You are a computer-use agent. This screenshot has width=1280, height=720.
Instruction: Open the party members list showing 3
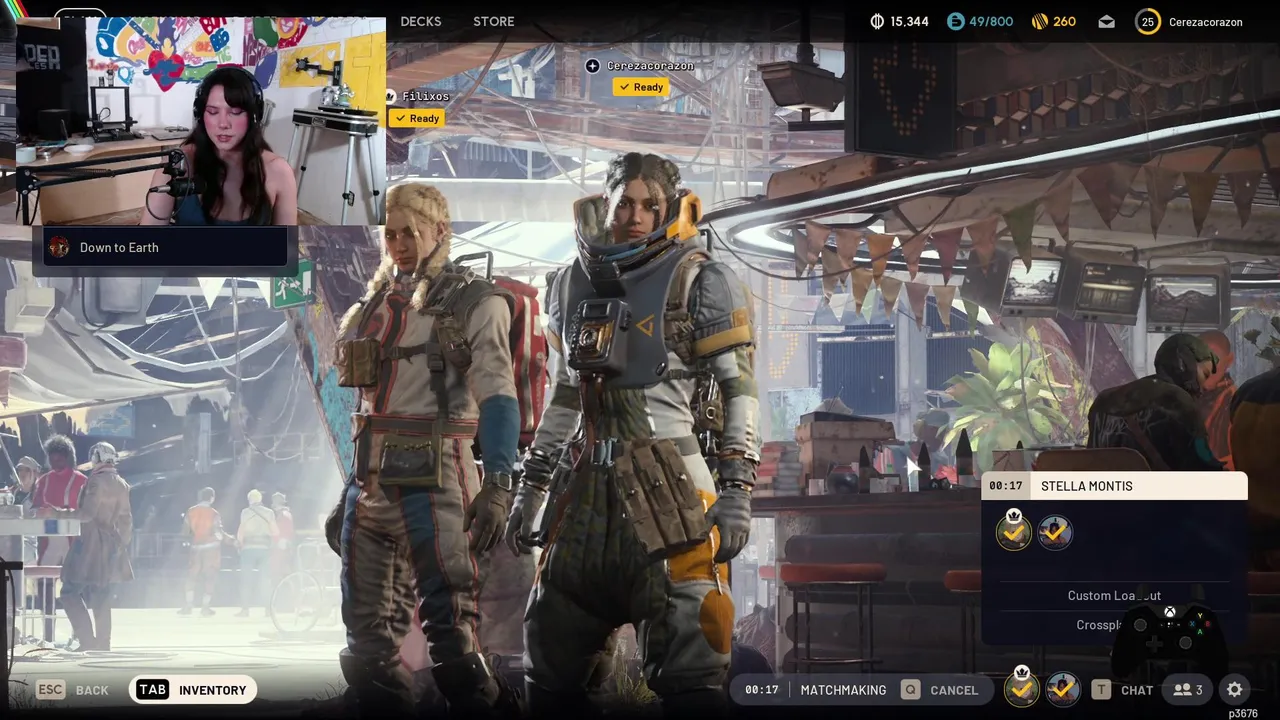tap(1188, 690)
